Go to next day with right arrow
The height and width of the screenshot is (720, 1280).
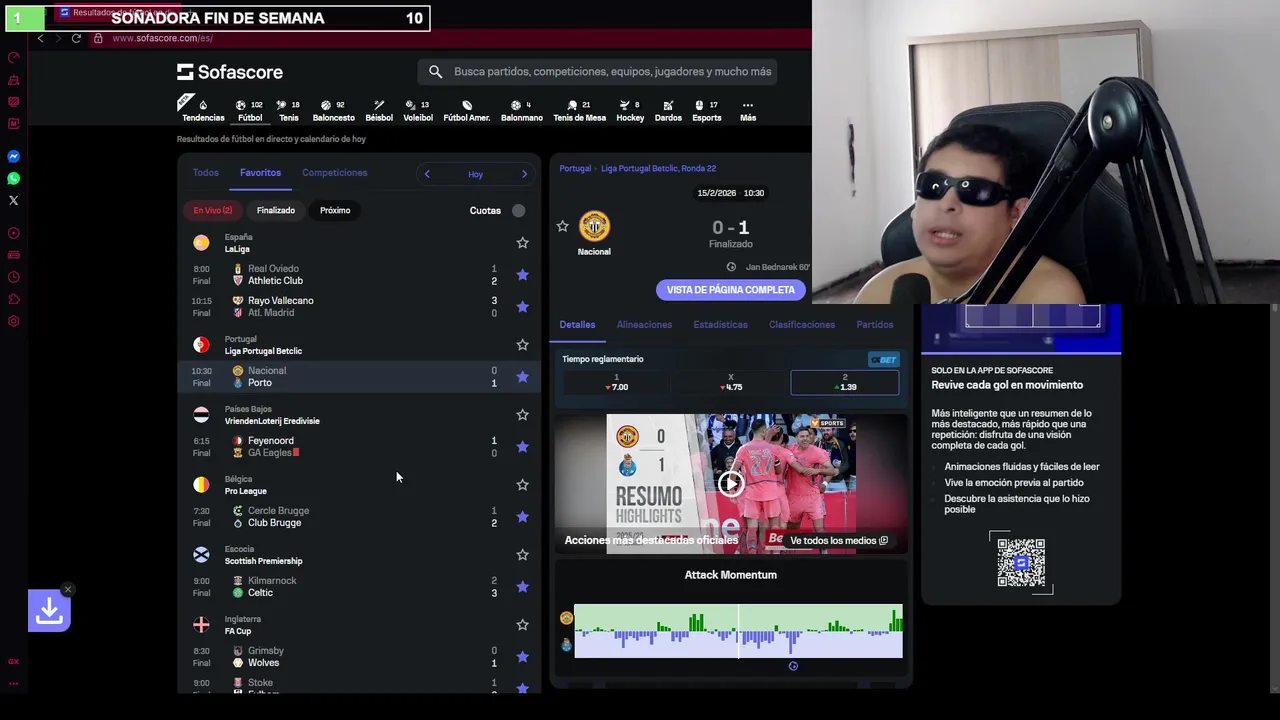[x=524, y=174]
